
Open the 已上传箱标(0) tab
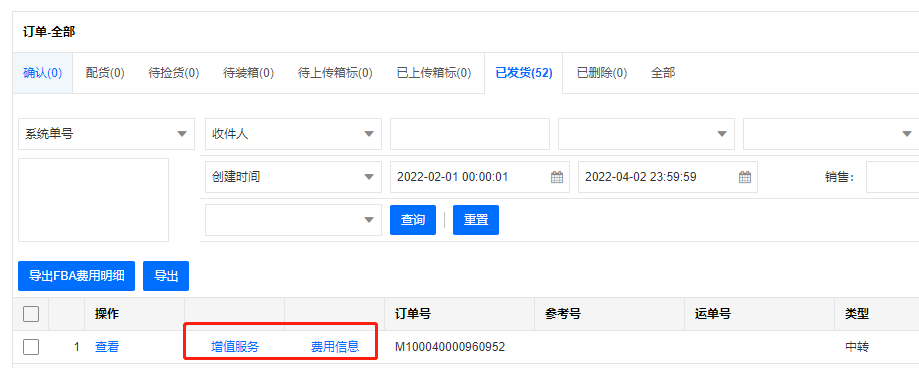coord(434,73)
